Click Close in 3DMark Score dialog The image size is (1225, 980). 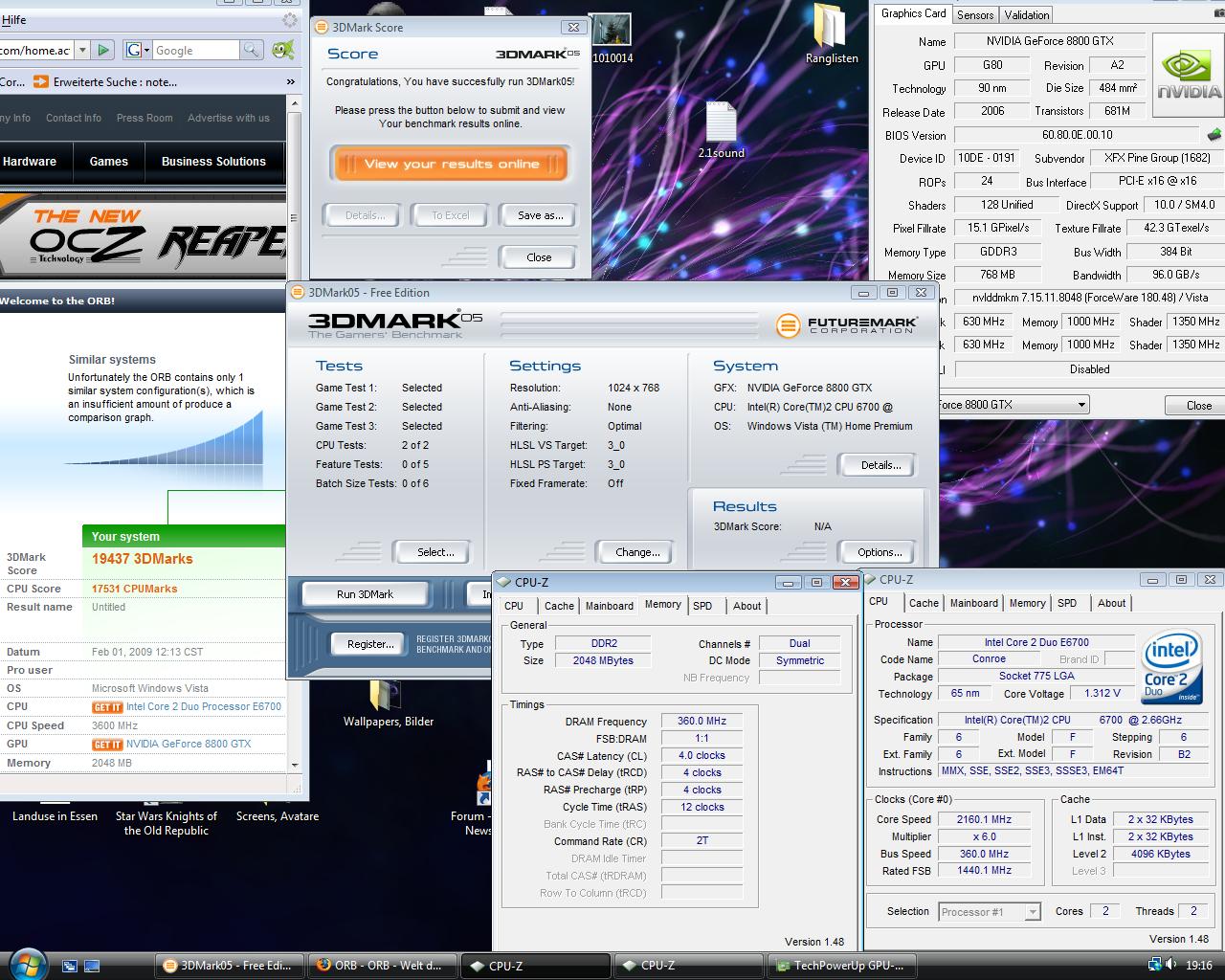(x=539, y=257)
